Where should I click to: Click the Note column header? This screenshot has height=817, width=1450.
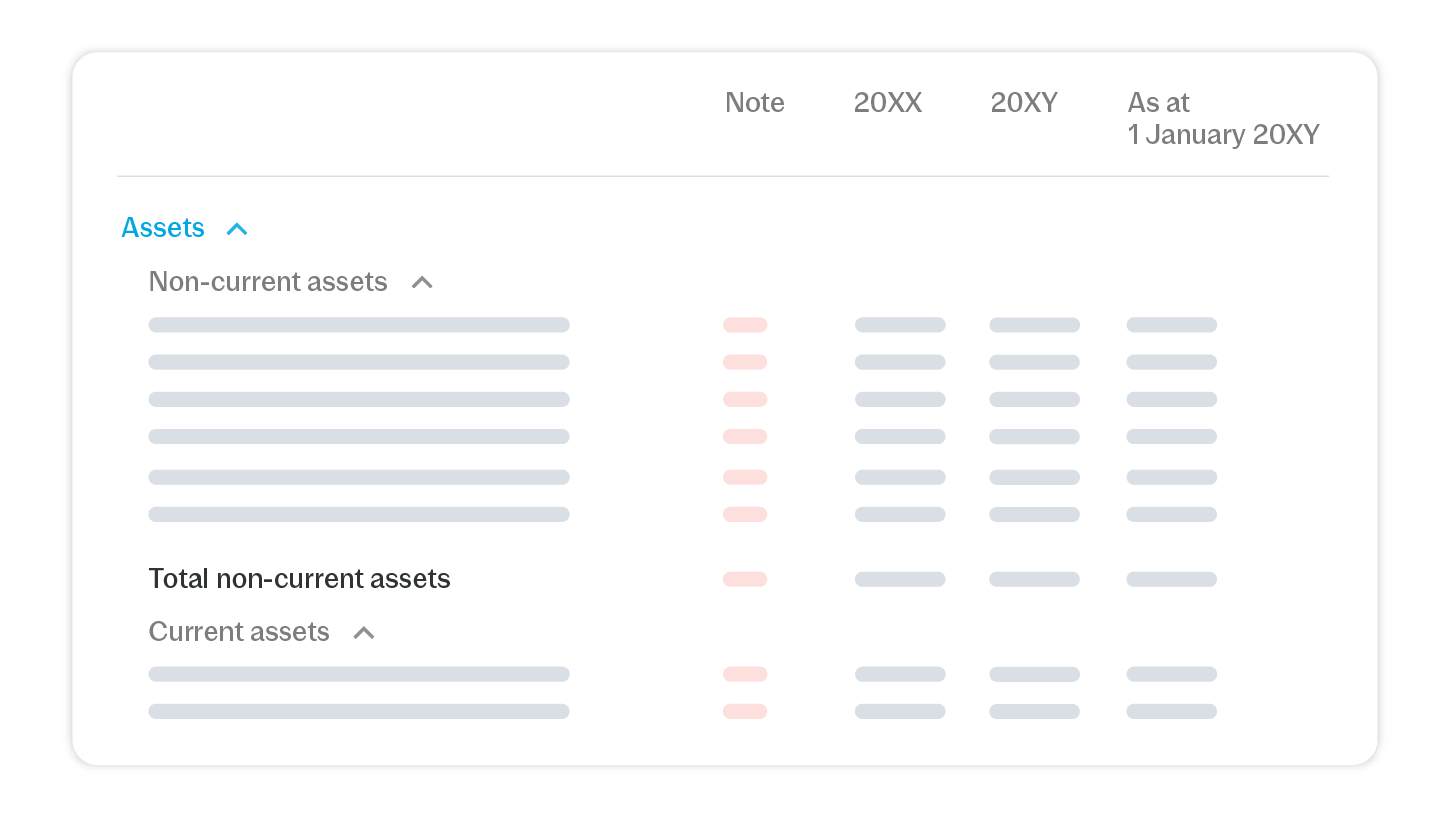pyautogui.click(x=754, y=103)
